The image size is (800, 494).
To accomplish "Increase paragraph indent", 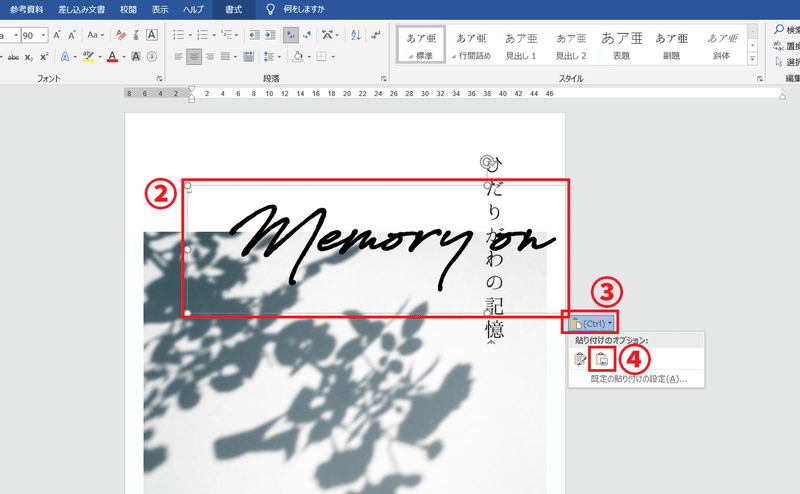I will point(270,35).
